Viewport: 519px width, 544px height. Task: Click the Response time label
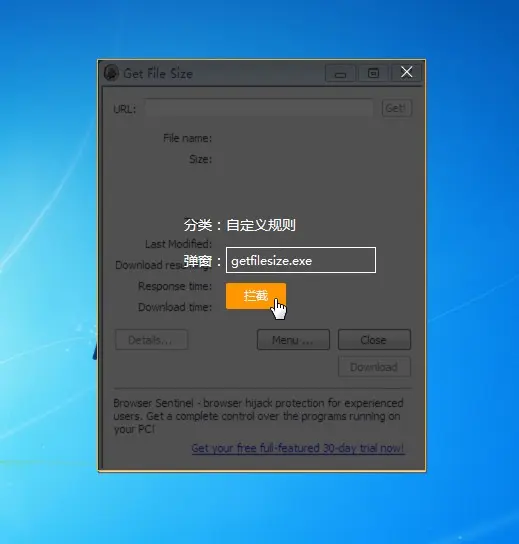point(175,286)
